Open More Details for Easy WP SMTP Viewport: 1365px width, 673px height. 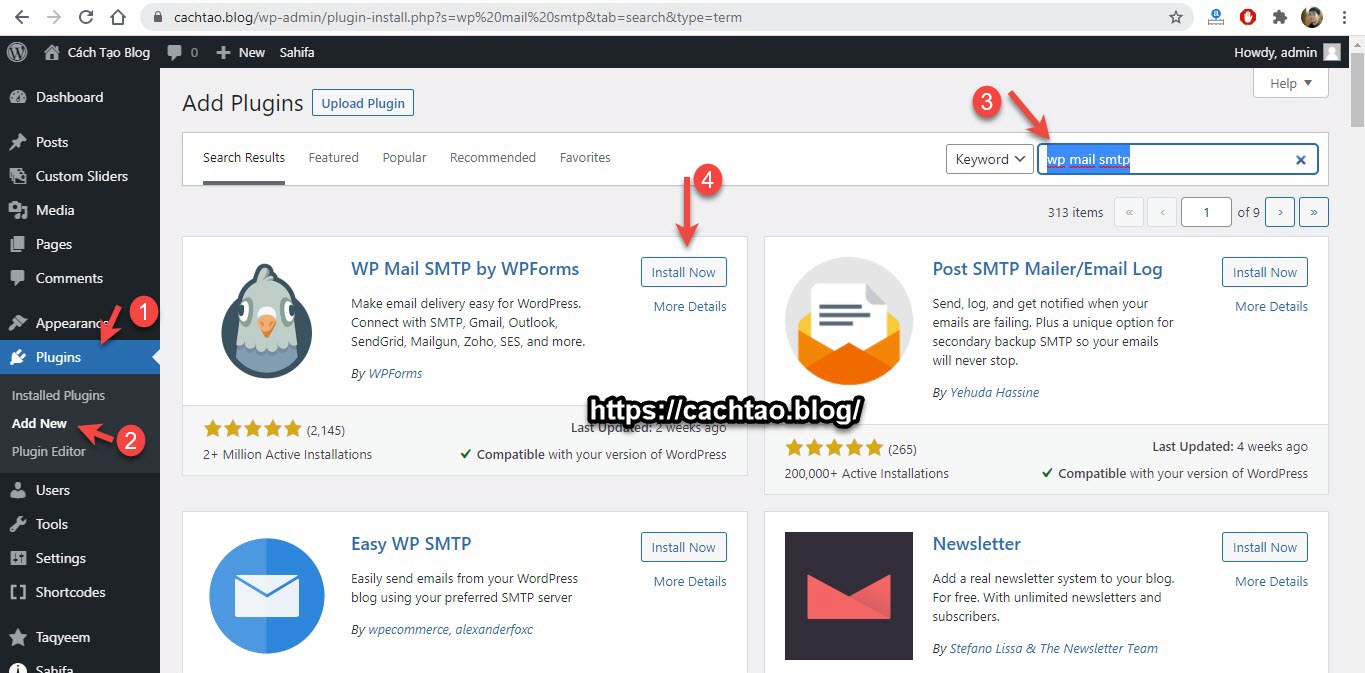pos(690,581)
